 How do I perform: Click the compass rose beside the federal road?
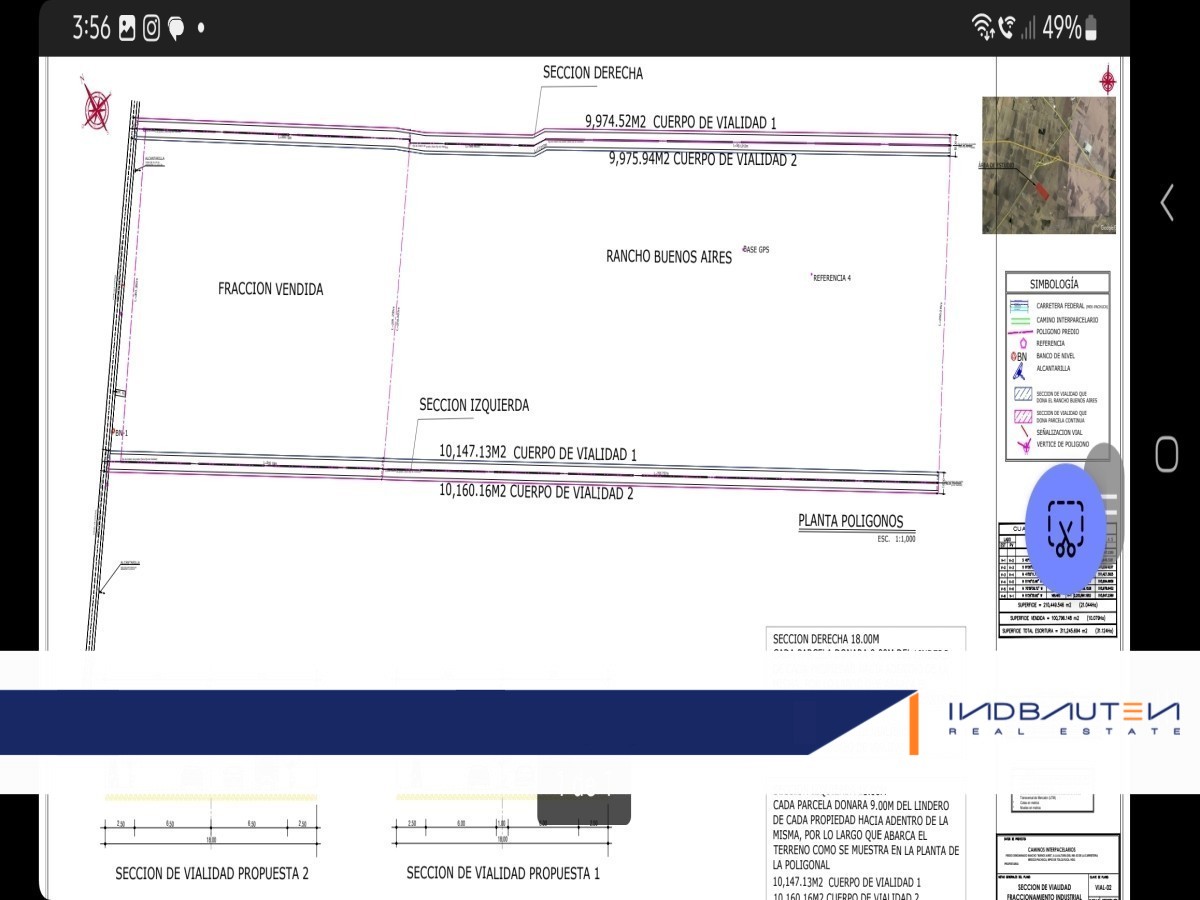tap(97, 108)
